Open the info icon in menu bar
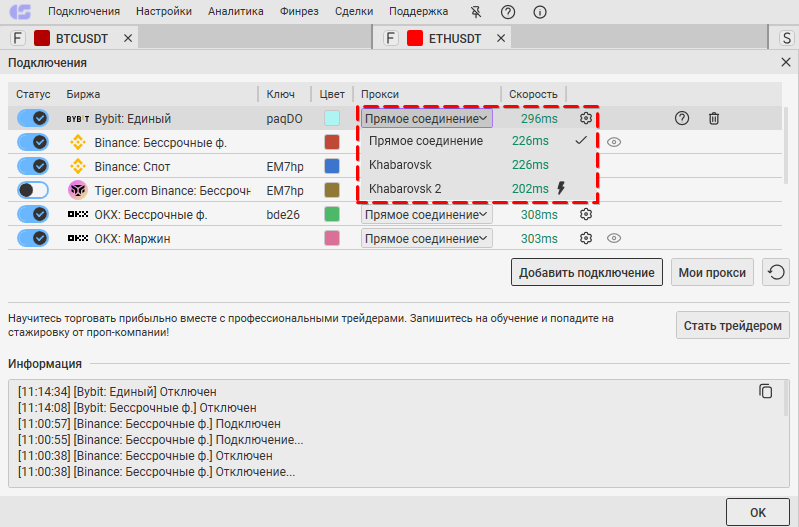The height and width of the screenshot is (527, 799). 540,12
